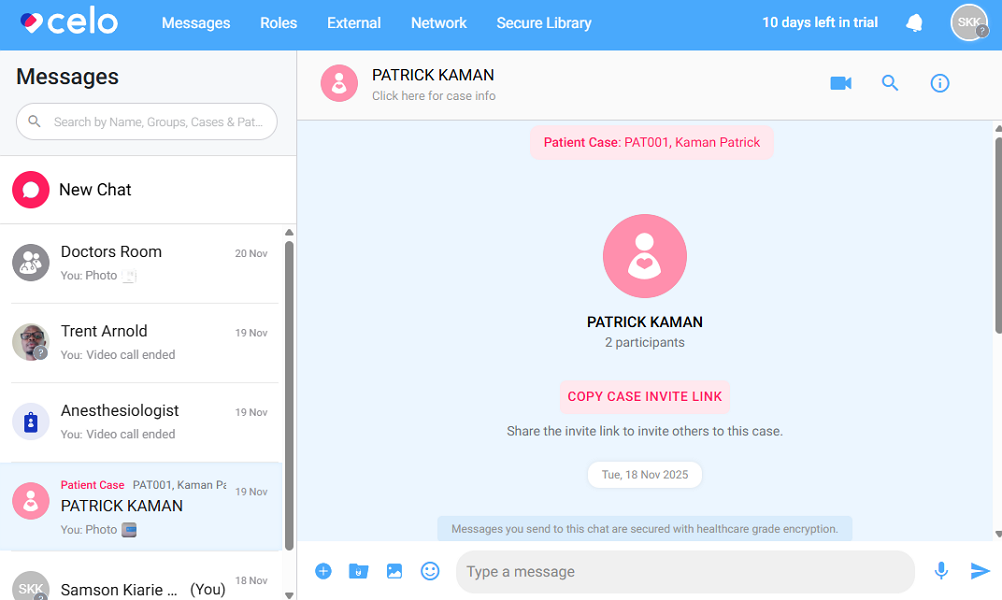Record a voice message
The height and width of the screenshot is (600, 1002).
coord(941,571)
